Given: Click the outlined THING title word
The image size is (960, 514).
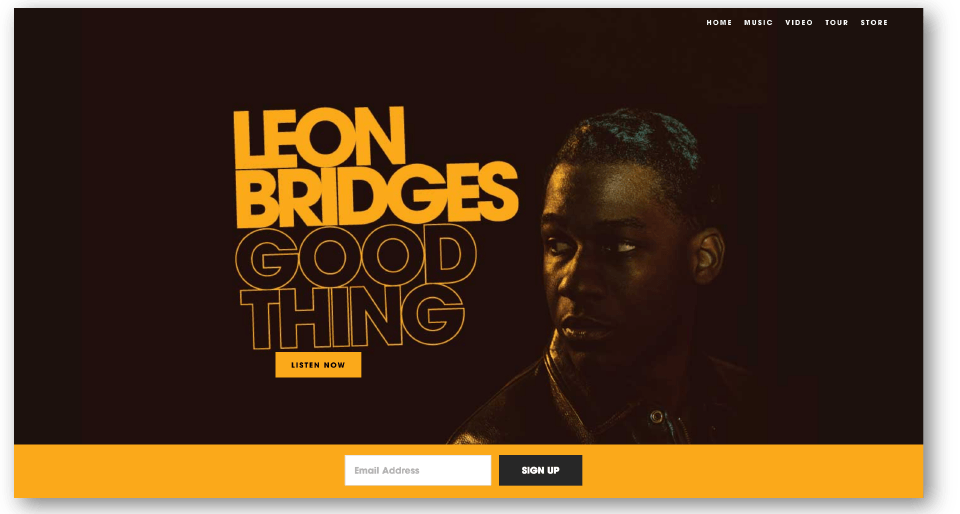Looking at the screenshot, I should click(351, 316).
